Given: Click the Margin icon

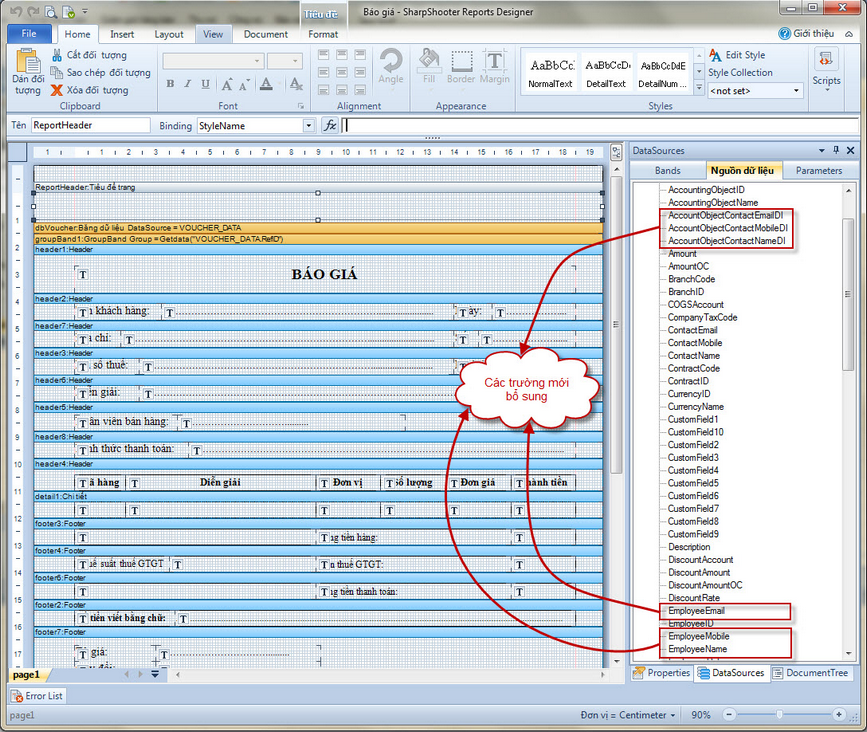Looking at the screenshot, I should pyautogui.click(x=494, y=60).
